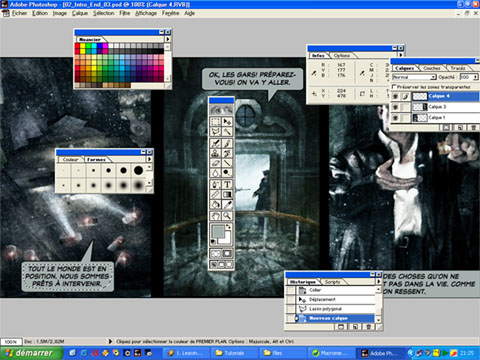The width and height of the screenshot is (480, 360).
Task: Select the Hand tool
Action: point(215,216)
